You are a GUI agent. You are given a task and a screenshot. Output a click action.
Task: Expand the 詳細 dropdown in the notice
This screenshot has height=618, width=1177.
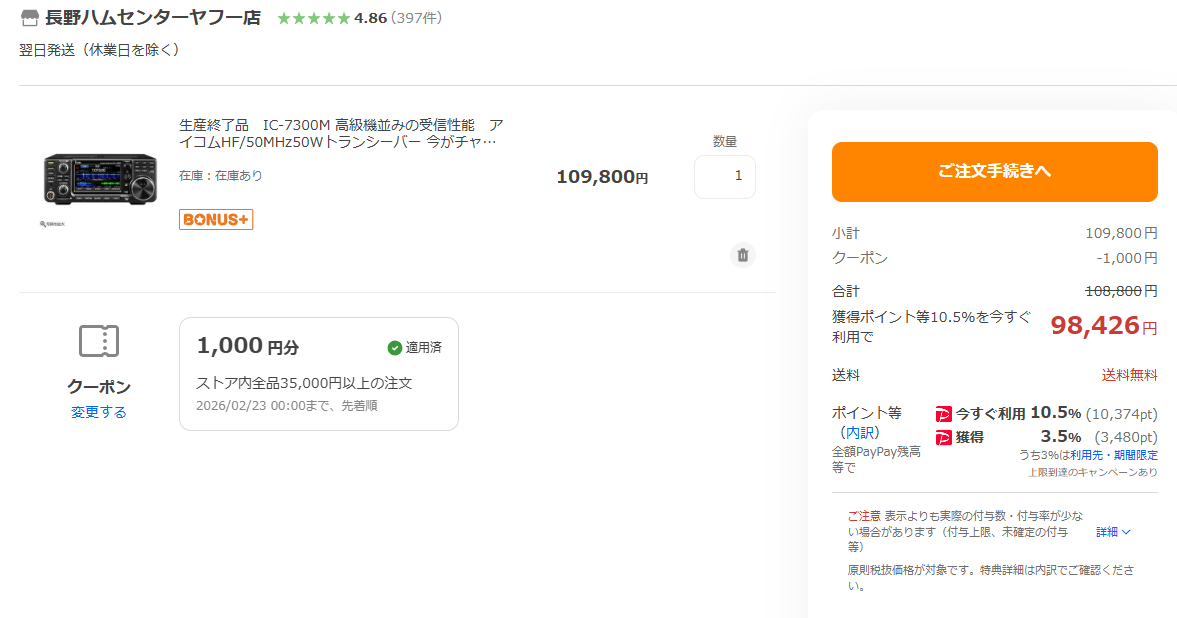[1113, 532]
